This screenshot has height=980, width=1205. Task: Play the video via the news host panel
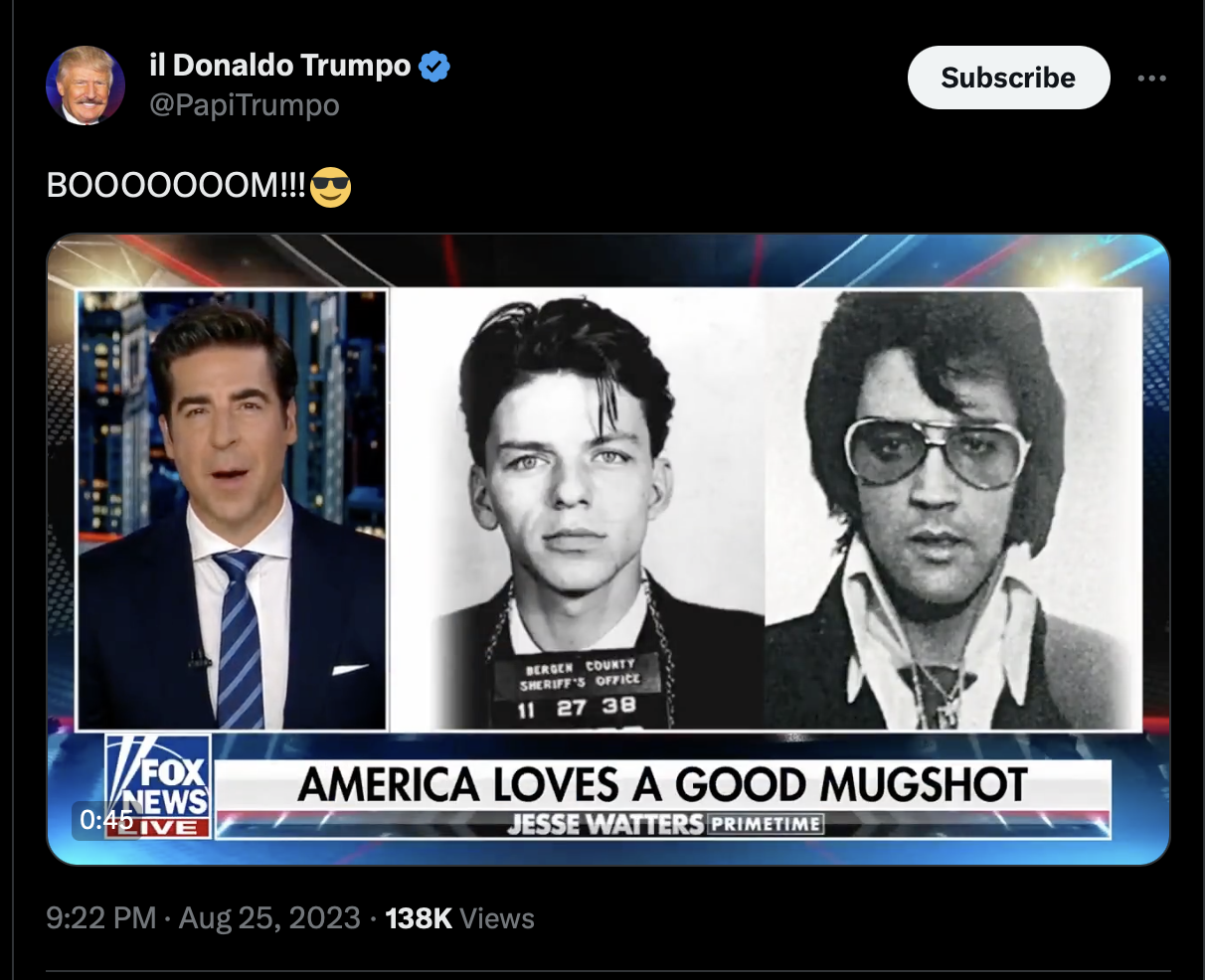232,510
